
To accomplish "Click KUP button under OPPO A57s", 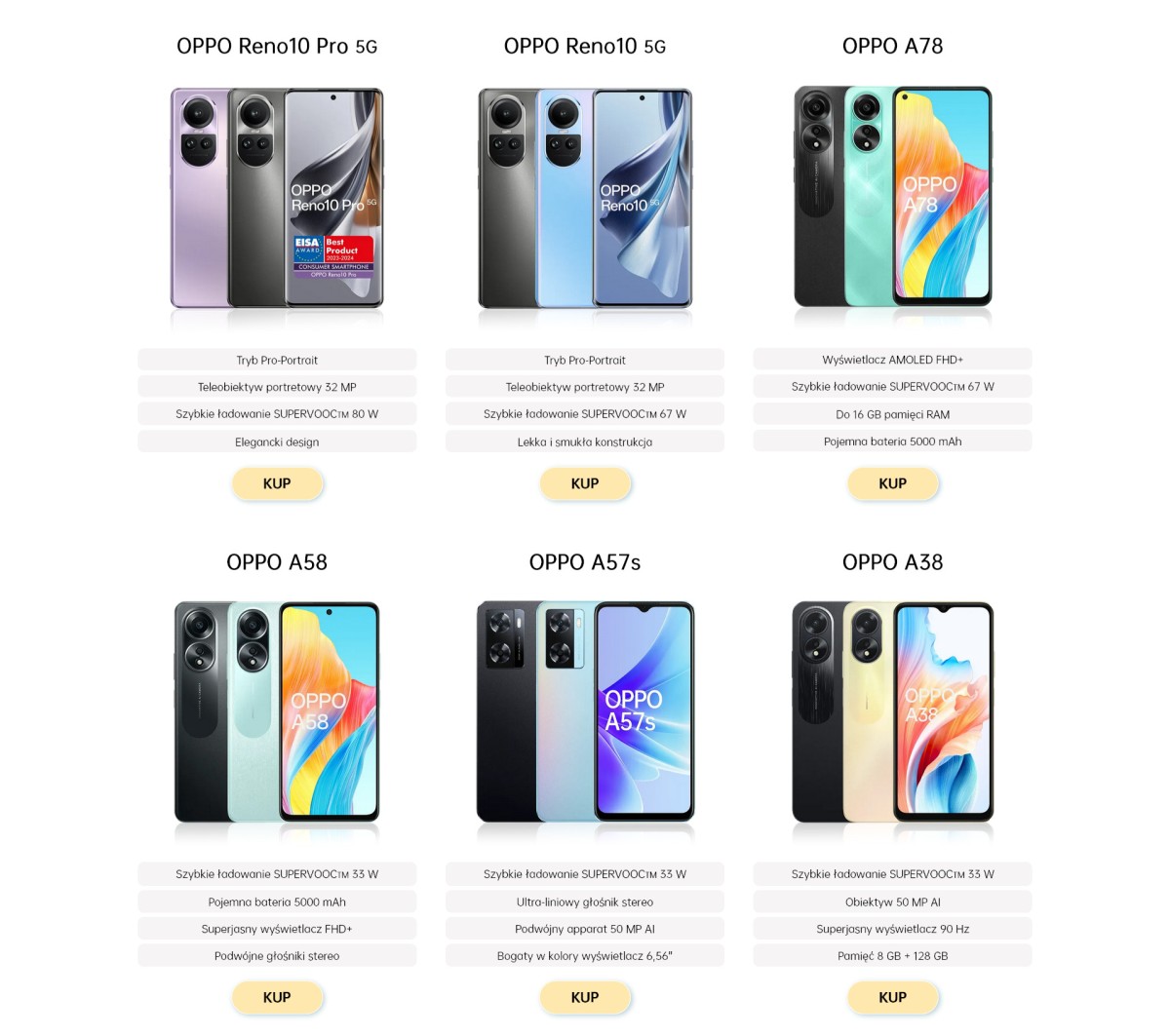I will pyautogui.click(x=585, y=997).
